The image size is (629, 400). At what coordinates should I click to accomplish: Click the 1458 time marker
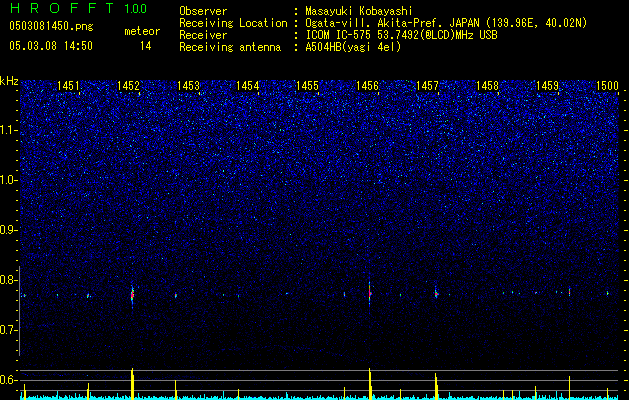coord(487,85)
